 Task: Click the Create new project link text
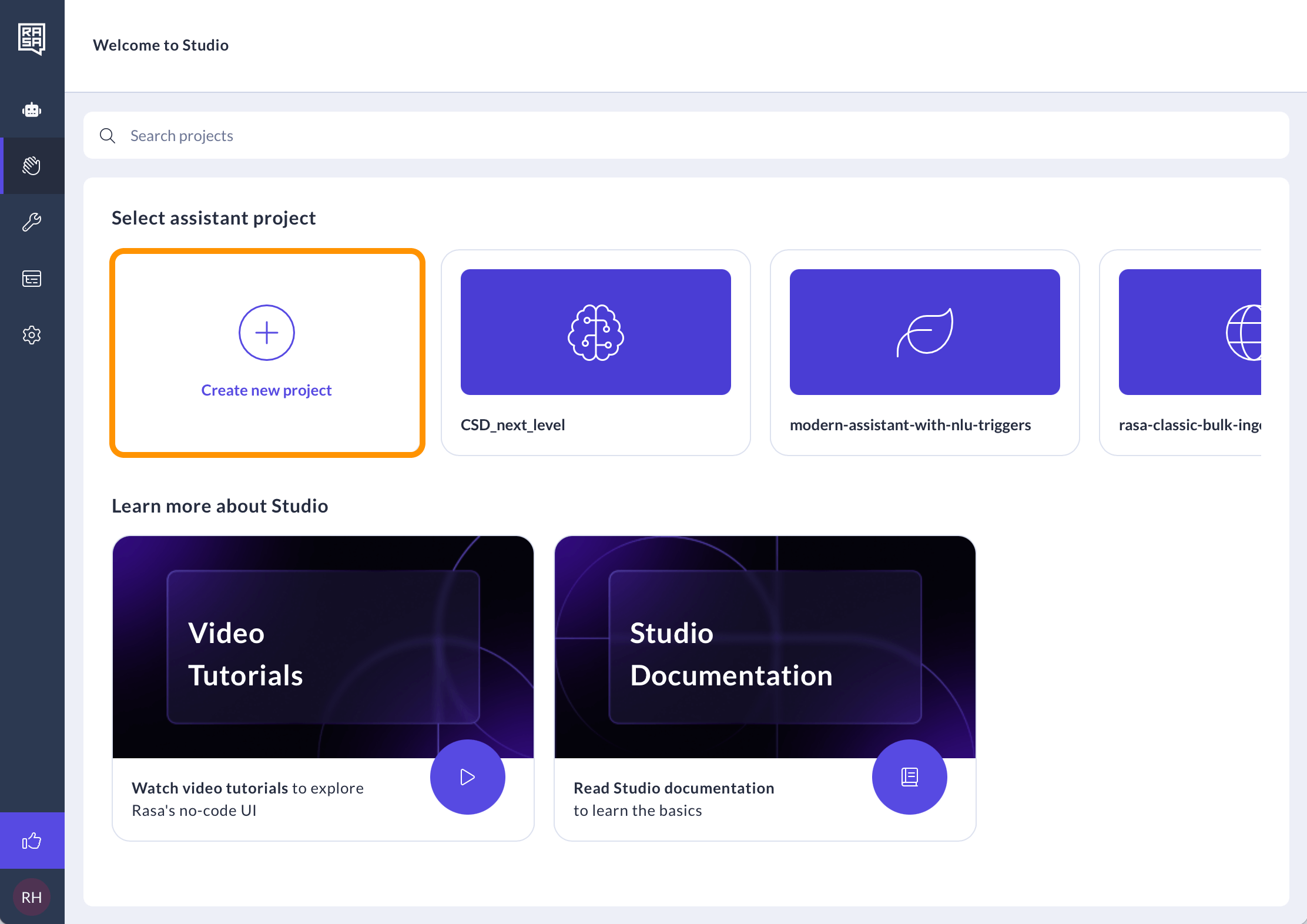[266, 390]
